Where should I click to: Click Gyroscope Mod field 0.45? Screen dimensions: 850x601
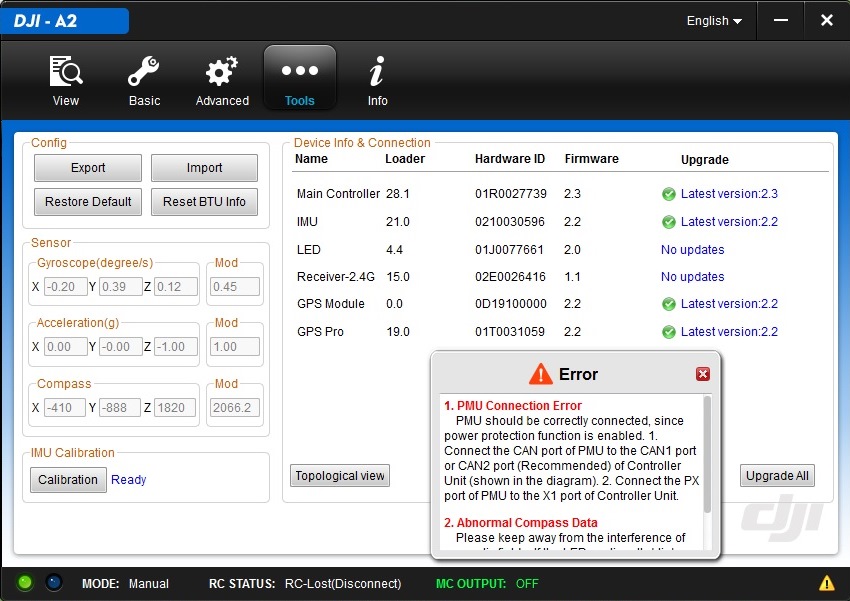tap(235, 286)
